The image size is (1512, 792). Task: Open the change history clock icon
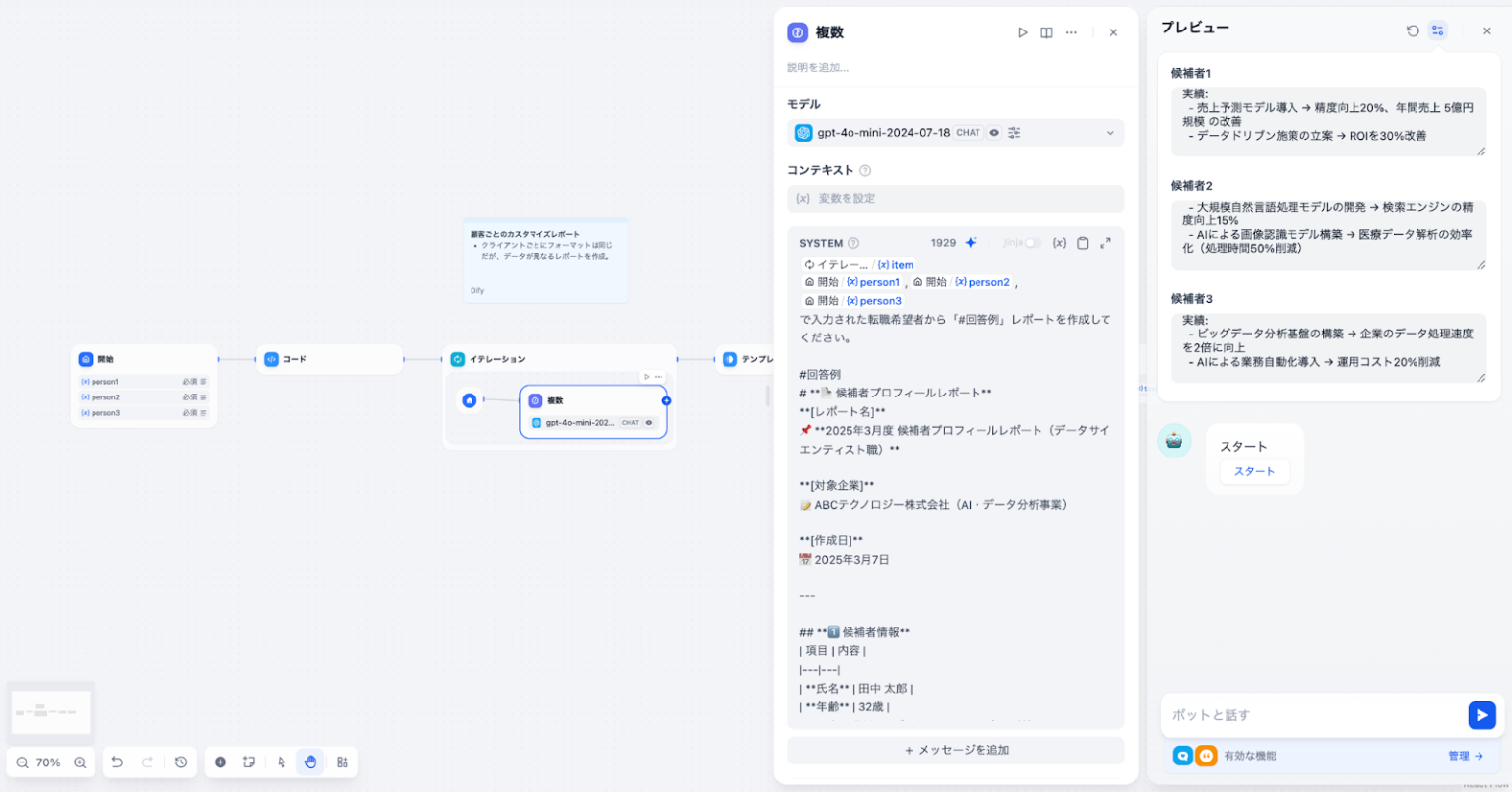(180, 762)
